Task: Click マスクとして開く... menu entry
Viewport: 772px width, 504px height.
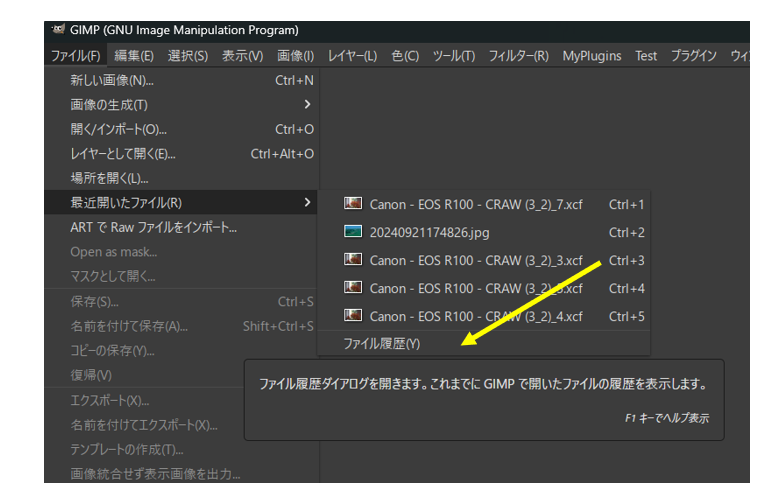Action: click(x=182, y=276)
